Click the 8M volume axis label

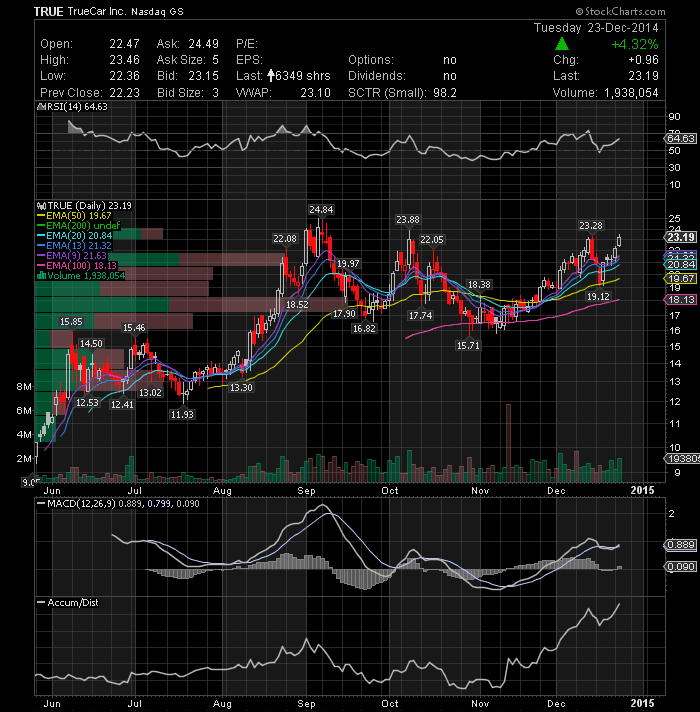(x=24, y=387)
